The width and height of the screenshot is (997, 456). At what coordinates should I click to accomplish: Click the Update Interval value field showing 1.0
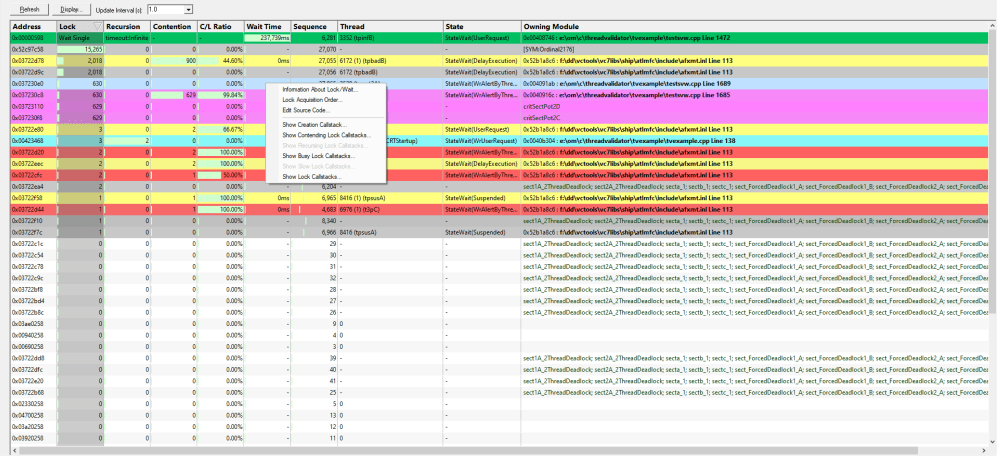tap(165, 10)
